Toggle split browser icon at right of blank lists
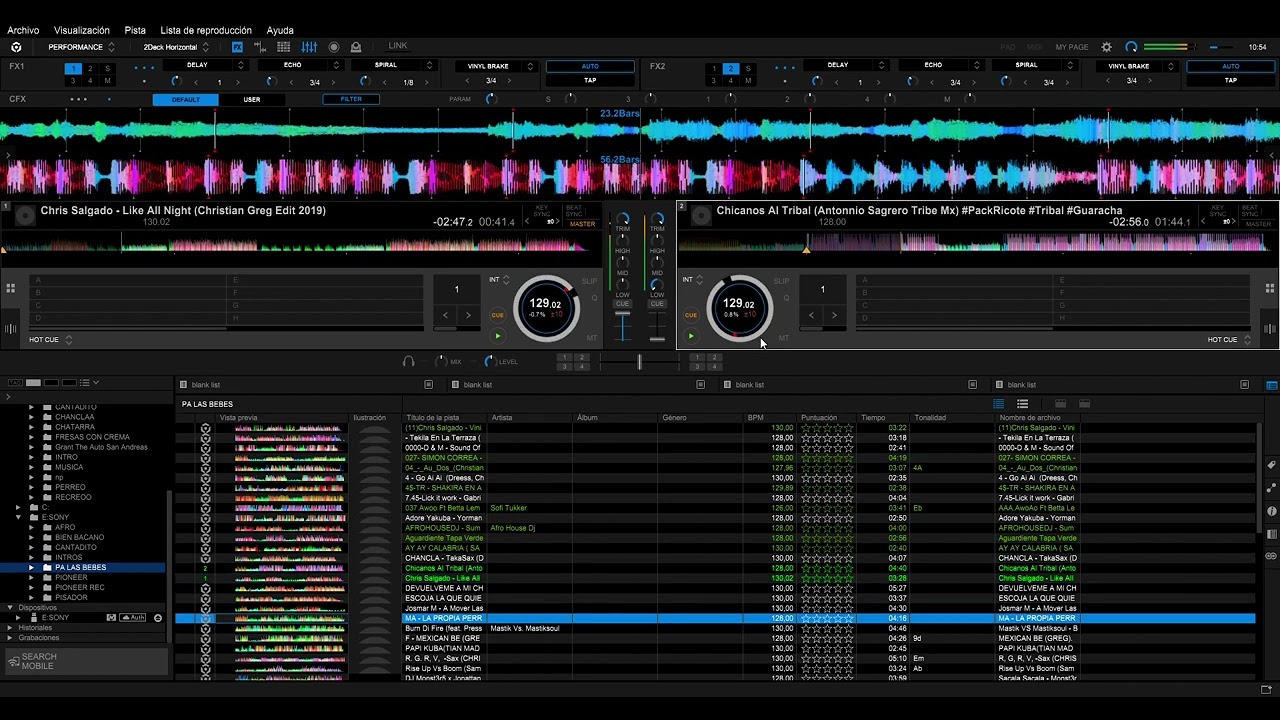The width and height of the screenshot is (1280, 720). (x=1272, y=385)
